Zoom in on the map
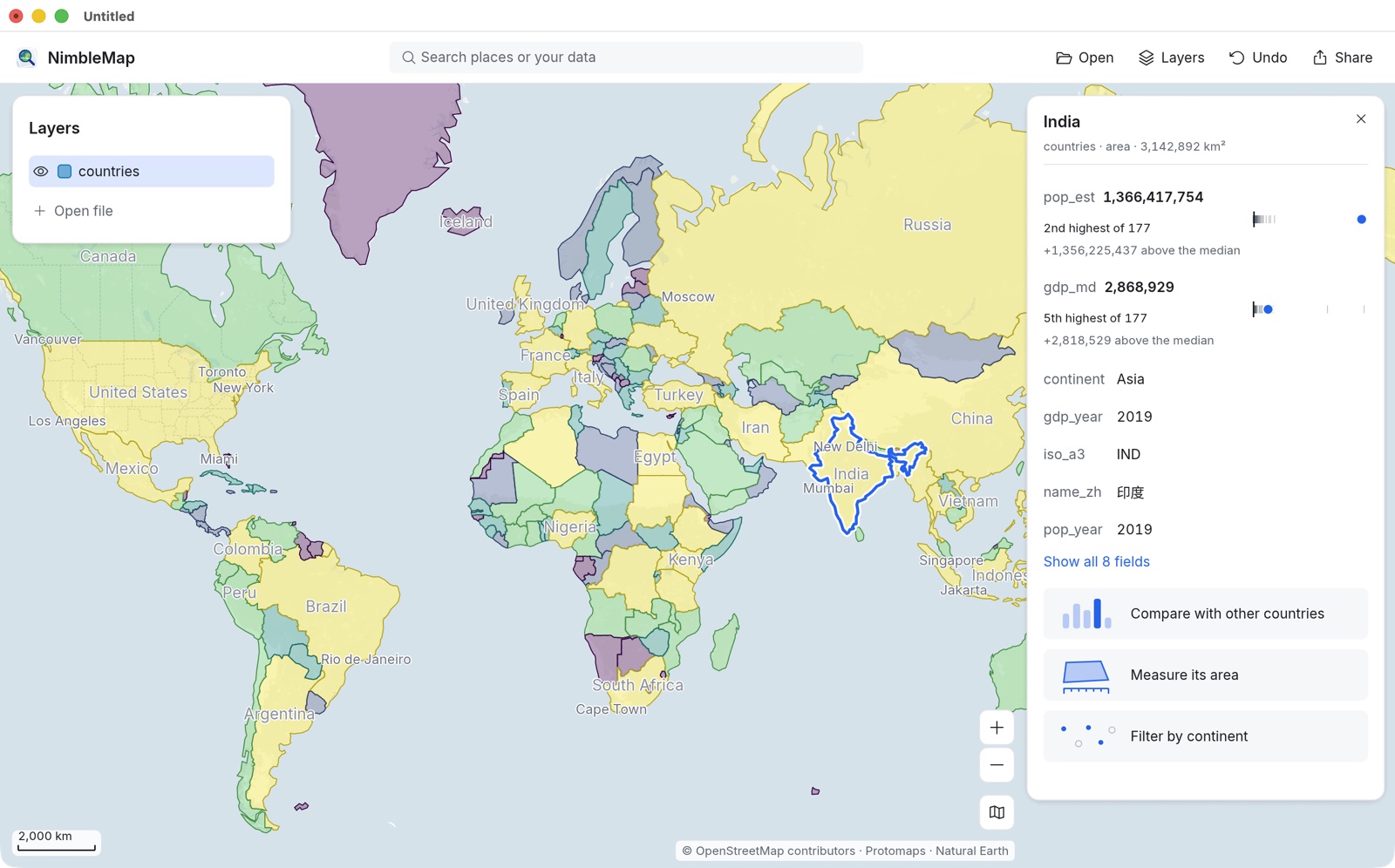The height and width of the screenshot is (868, 1395). [997, 728]
